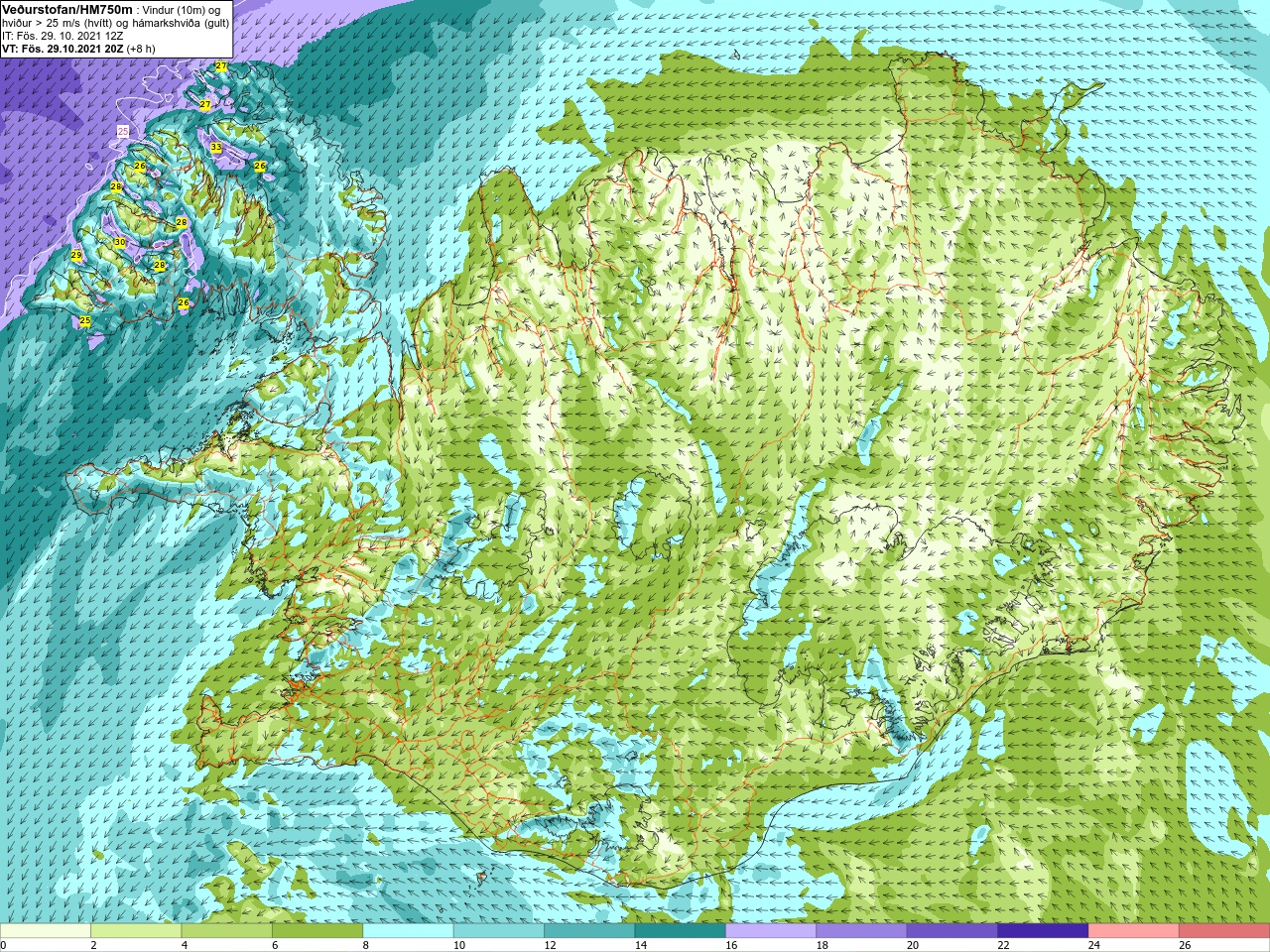Click the legend scale number 20
This screenshot has width=1270, height=952.
pyautogui.click(x=913, y=945)
